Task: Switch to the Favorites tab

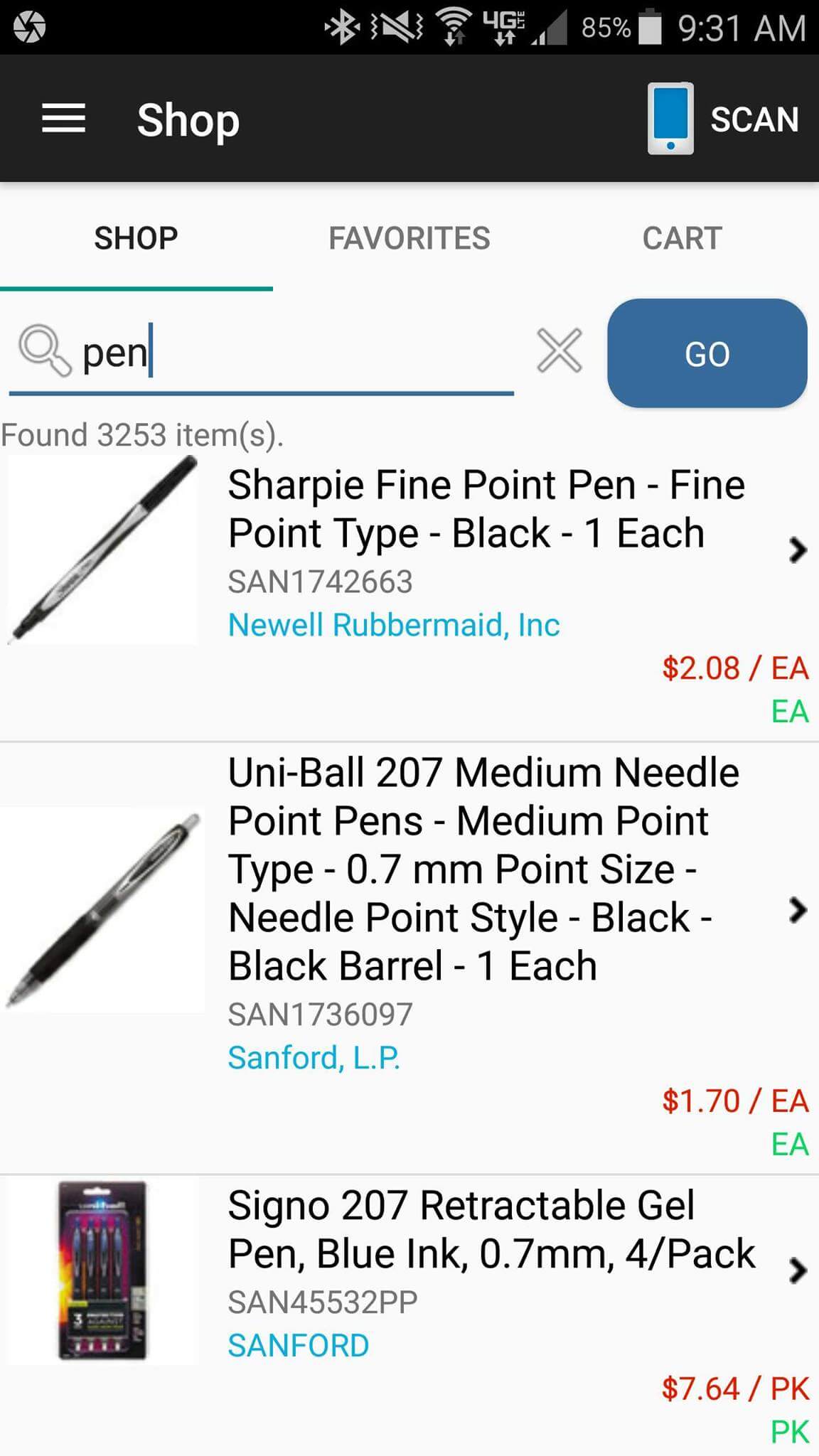Action: pos(409,238)
